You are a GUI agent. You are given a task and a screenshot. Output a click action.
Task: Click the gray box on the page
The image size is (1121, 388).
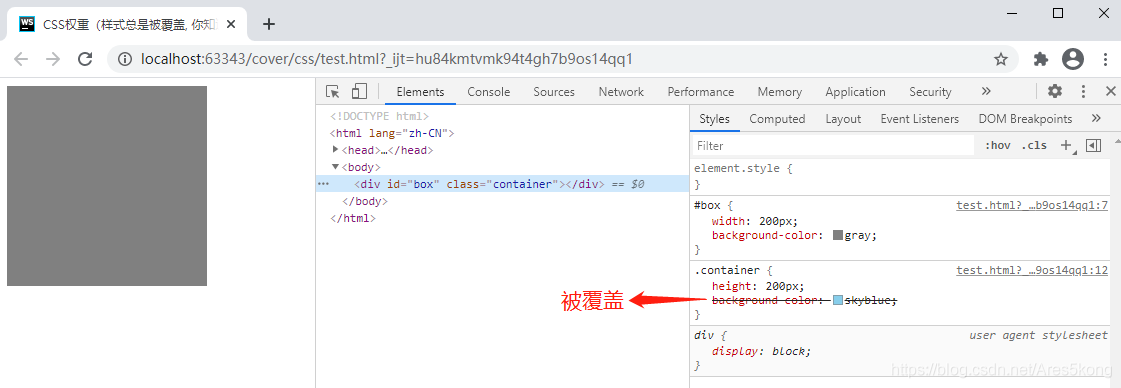point(107,186)
